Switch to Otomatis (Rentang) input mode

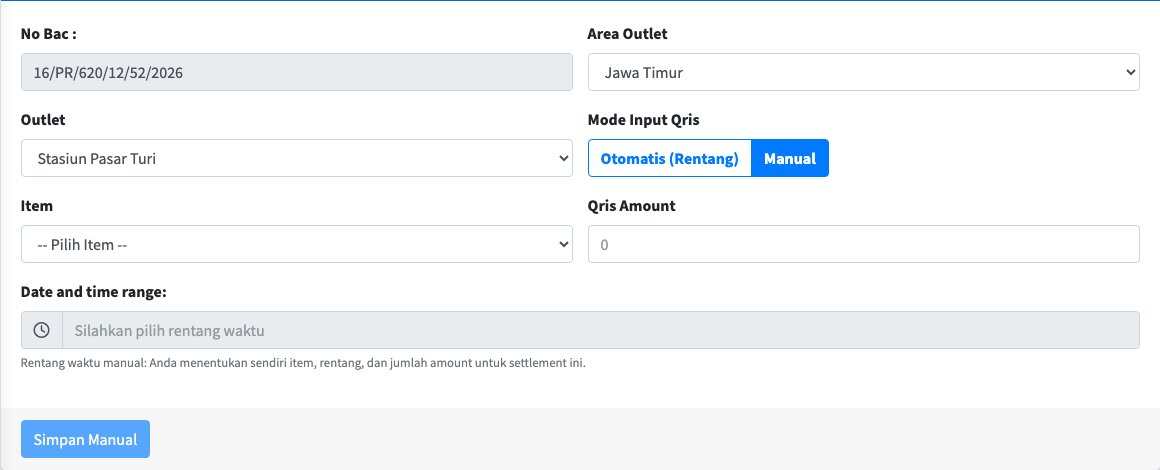click(670, 158)
